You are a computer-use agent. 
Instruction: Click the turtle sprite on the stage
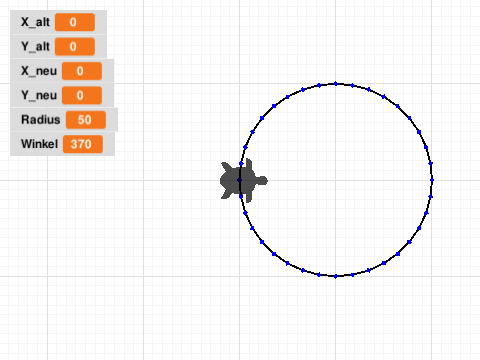[x=243, y=180]
